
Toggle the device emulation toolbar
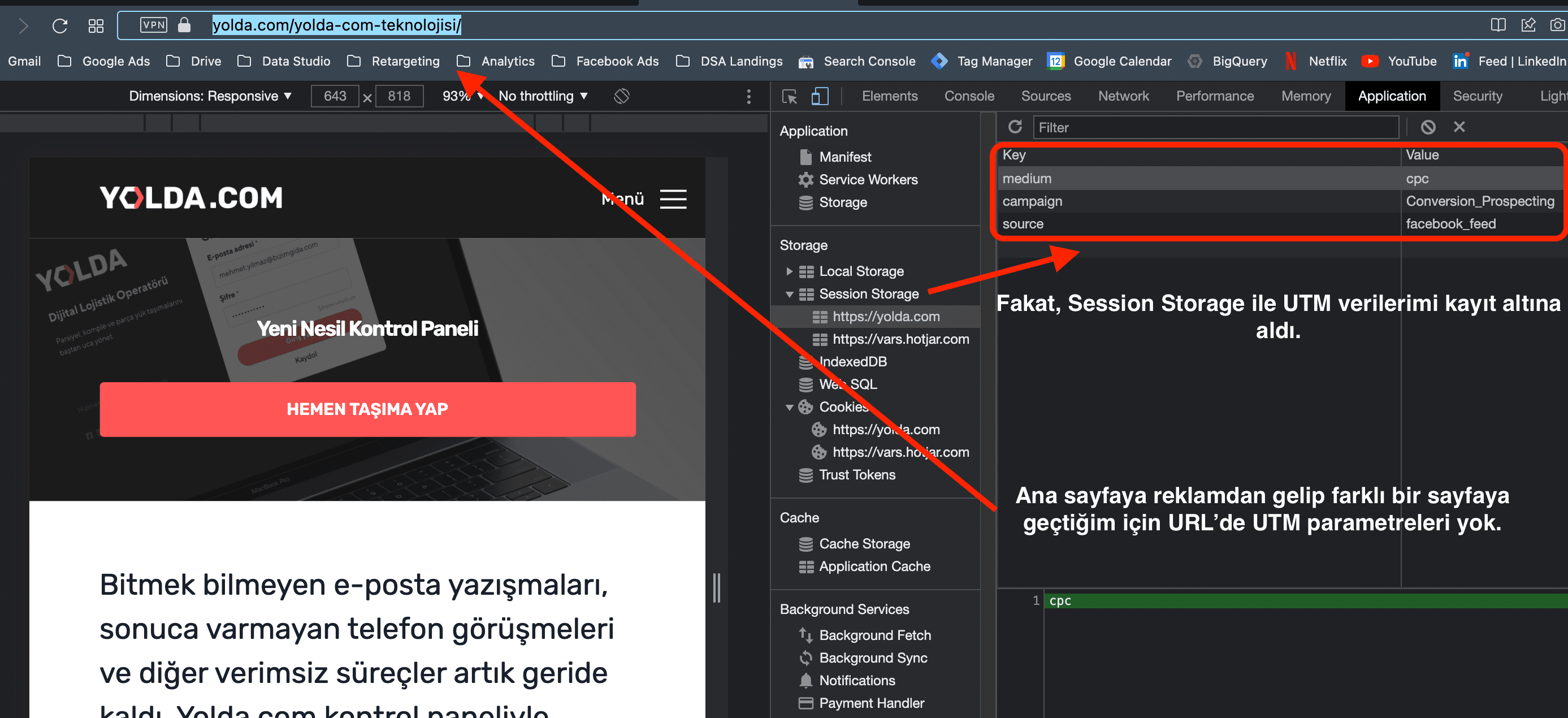point(820,96)
